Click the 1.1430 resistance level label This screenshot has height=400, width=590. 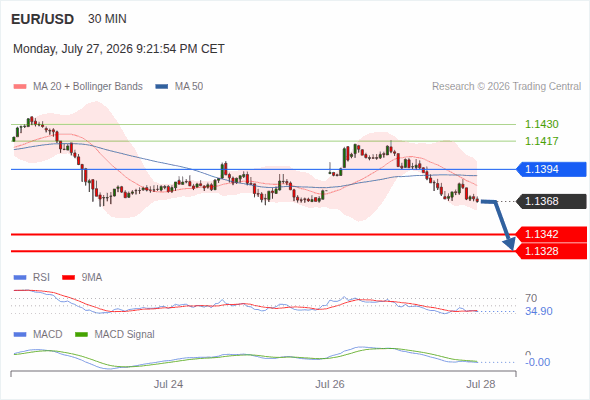(541, 124)
